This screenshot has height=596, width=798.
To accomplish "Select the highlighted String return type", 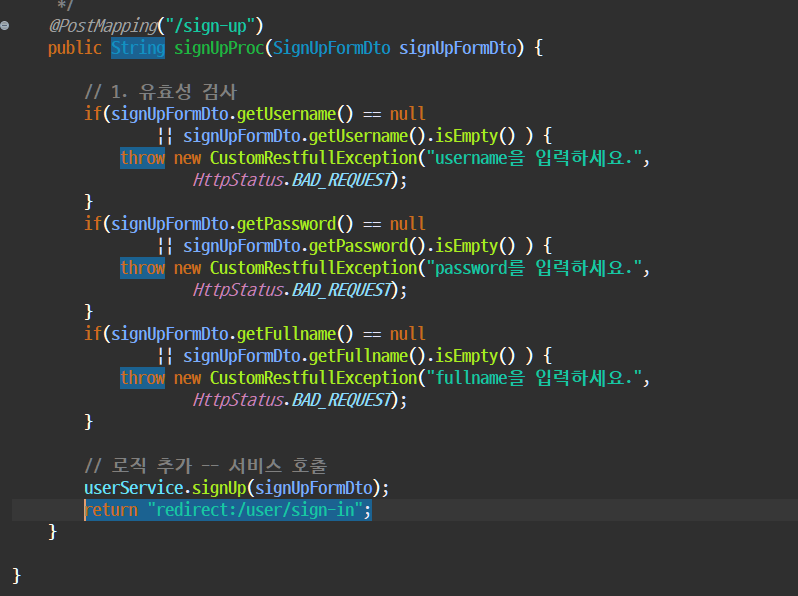I will coord(138,48).
